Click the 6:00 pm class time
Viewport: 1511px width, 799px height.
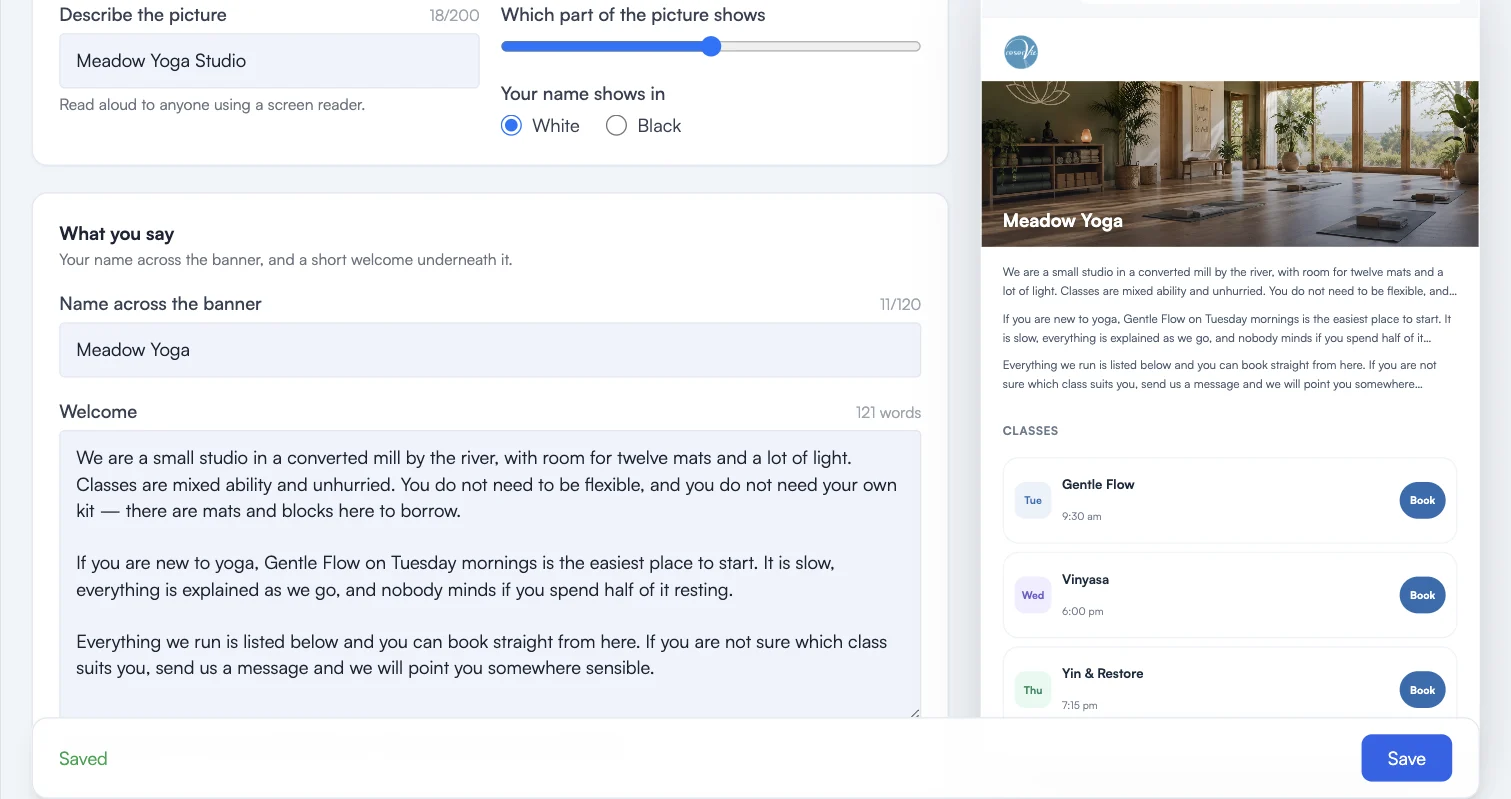tap(1082, 611)
